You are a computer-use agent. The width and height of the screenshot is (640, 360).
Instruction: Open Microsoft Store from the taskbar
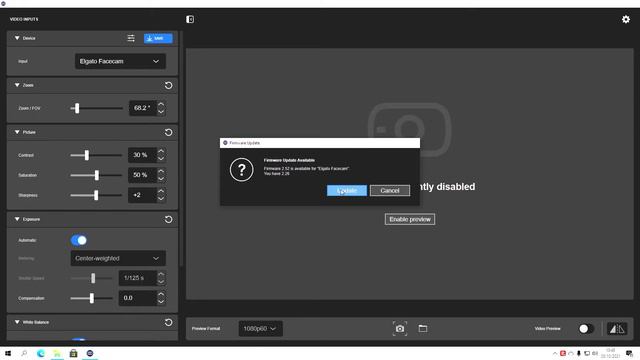pyautogui.click(x=73, y=353)
